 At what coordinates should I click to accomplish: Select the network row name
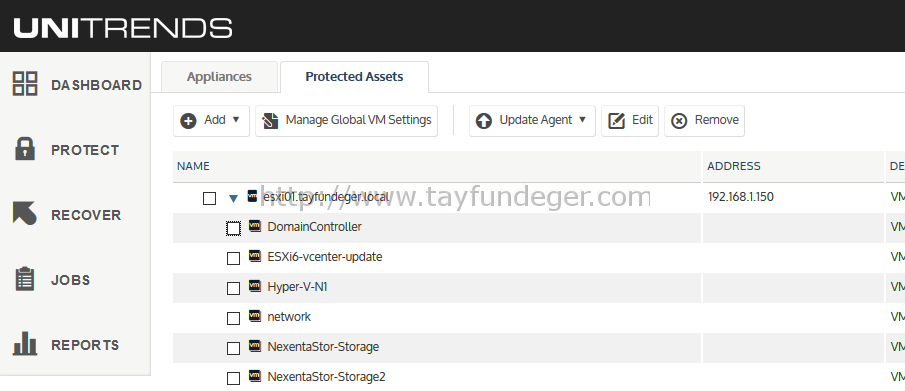pos(289,316)
